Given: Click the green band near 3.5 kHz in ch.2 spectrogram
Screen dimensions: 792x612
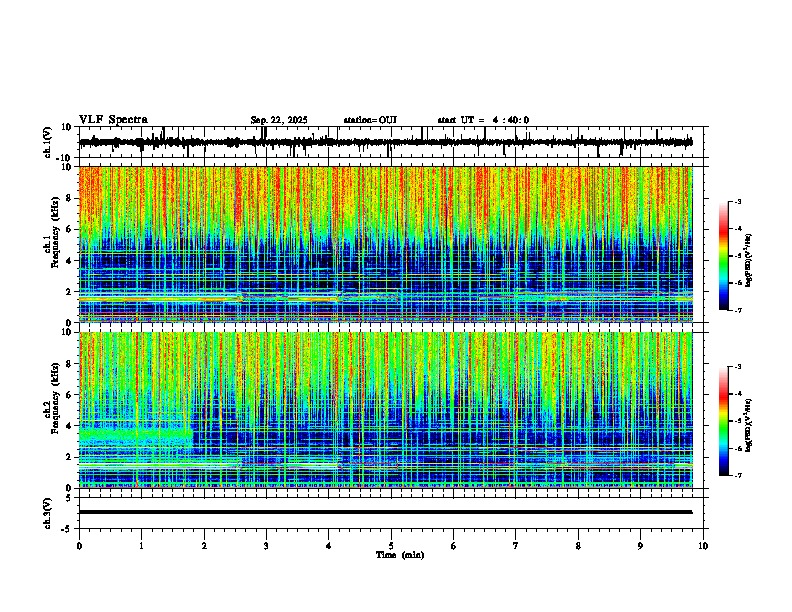Looking at the screenshot, I should (x=135, y=434).
